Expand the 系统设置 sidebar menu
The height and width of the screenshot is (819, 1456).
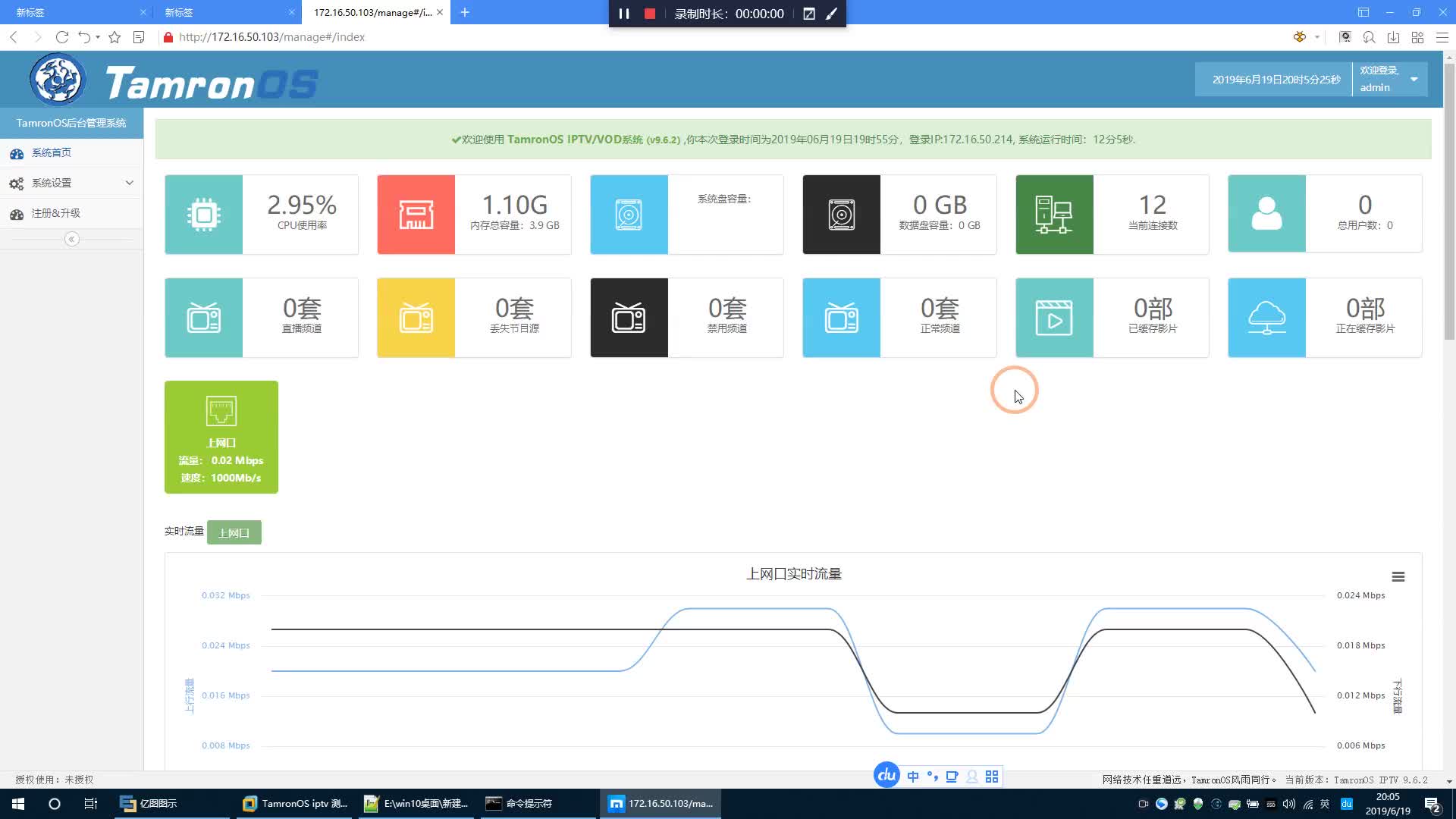pyautogui.click(x=71, y=183)
